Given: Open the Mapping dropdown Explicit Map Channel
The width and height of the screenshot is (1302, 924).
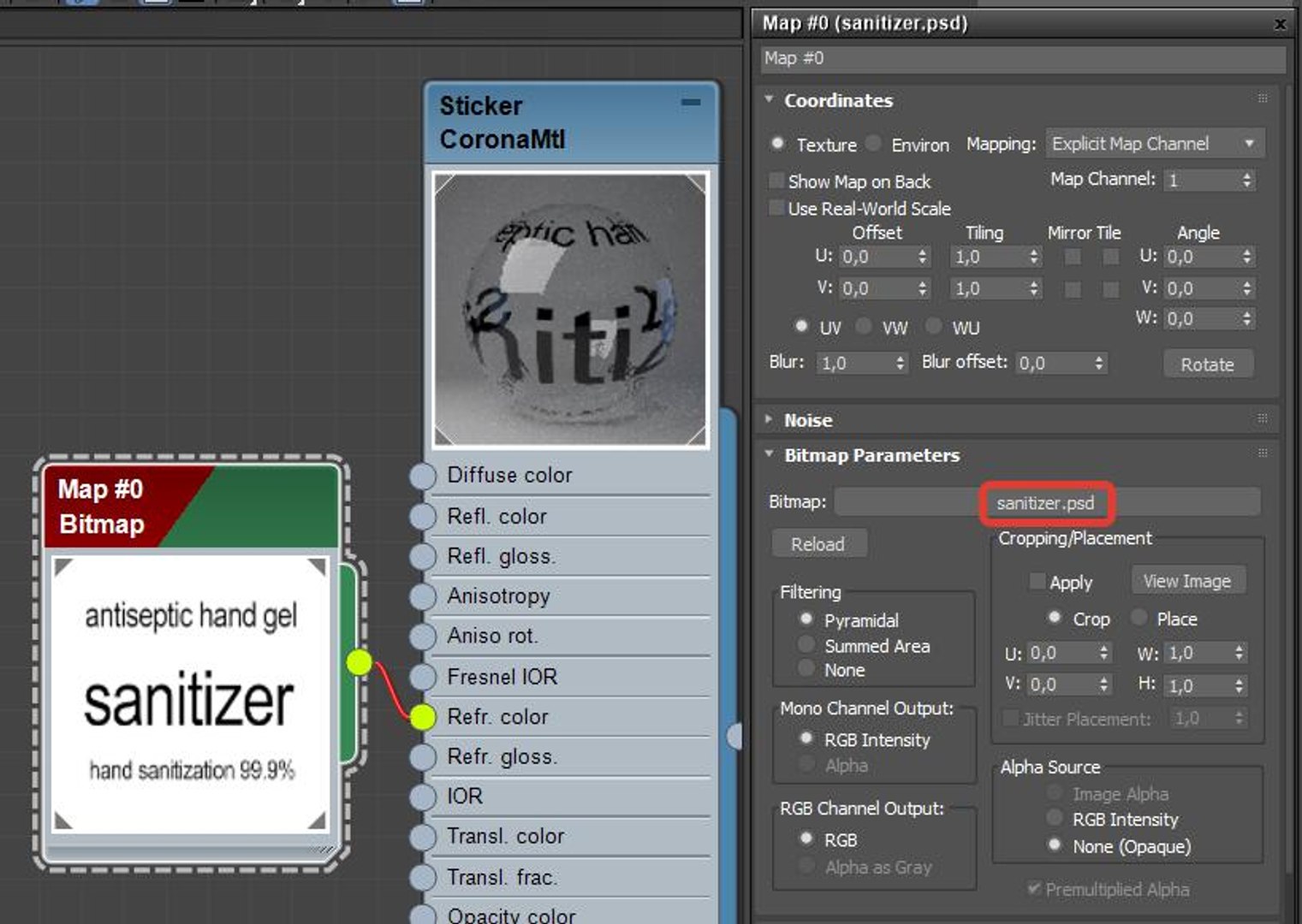Looking at the screenshot, I should (1154, 144).
